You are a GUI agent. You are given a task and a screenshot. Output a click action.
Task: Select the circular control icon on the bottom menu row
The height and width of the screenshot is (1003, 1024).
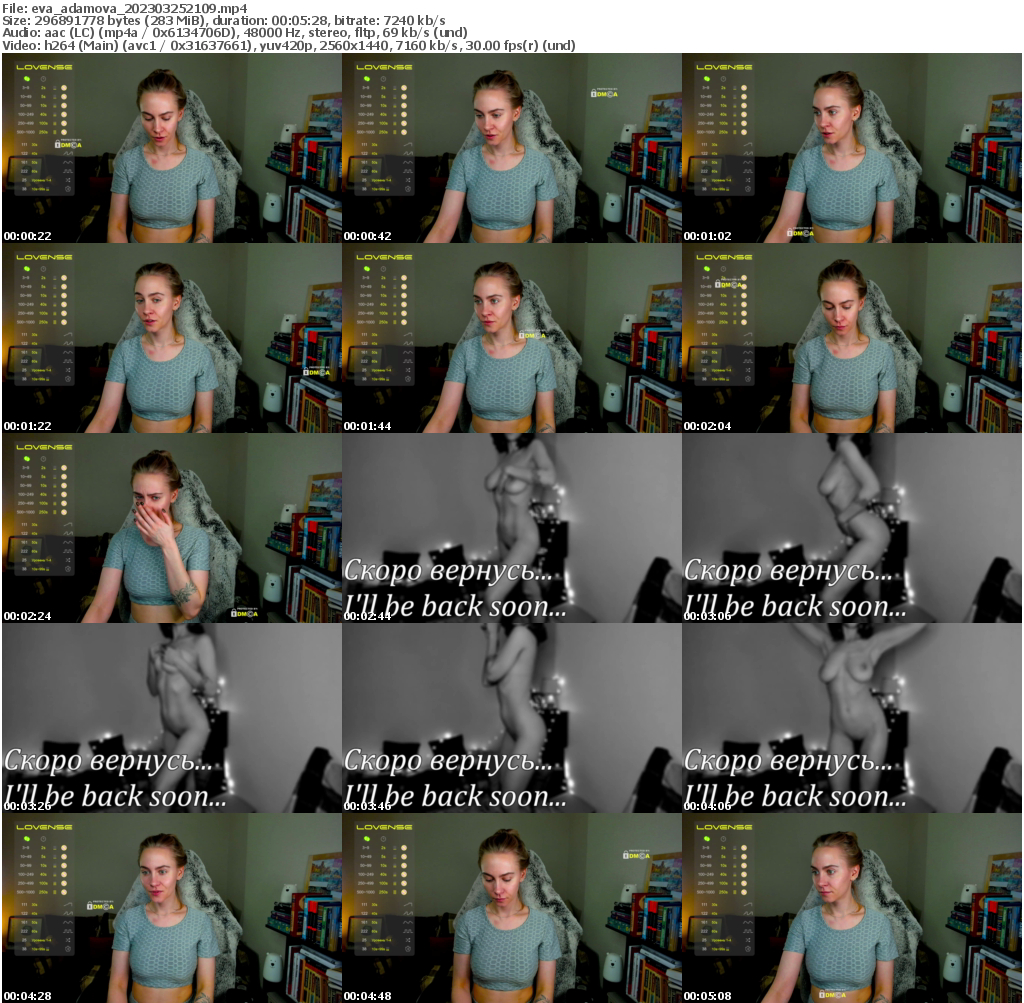coord(68,189)
